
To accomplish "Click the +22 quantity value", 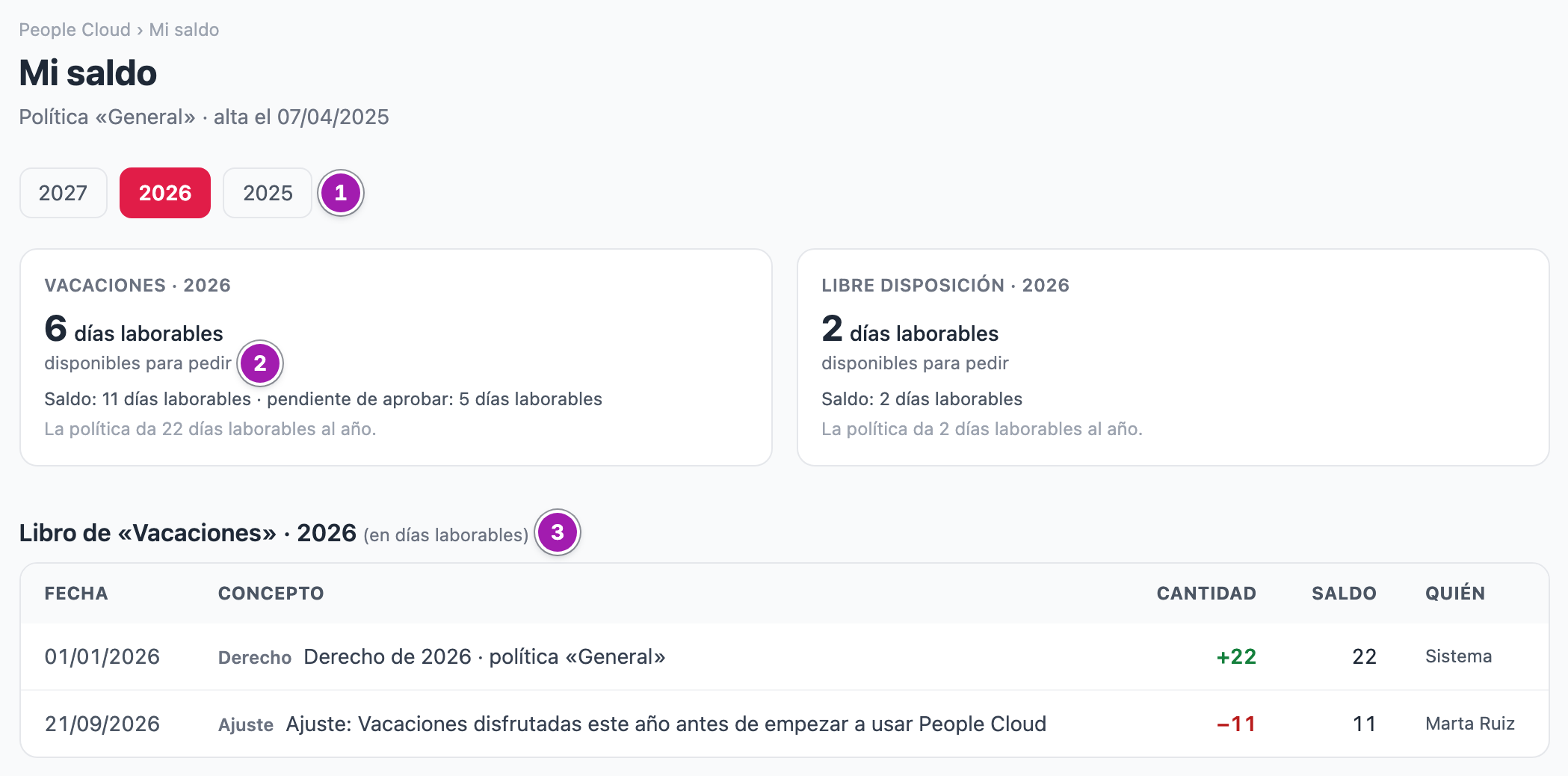I will pos(1236,657).
